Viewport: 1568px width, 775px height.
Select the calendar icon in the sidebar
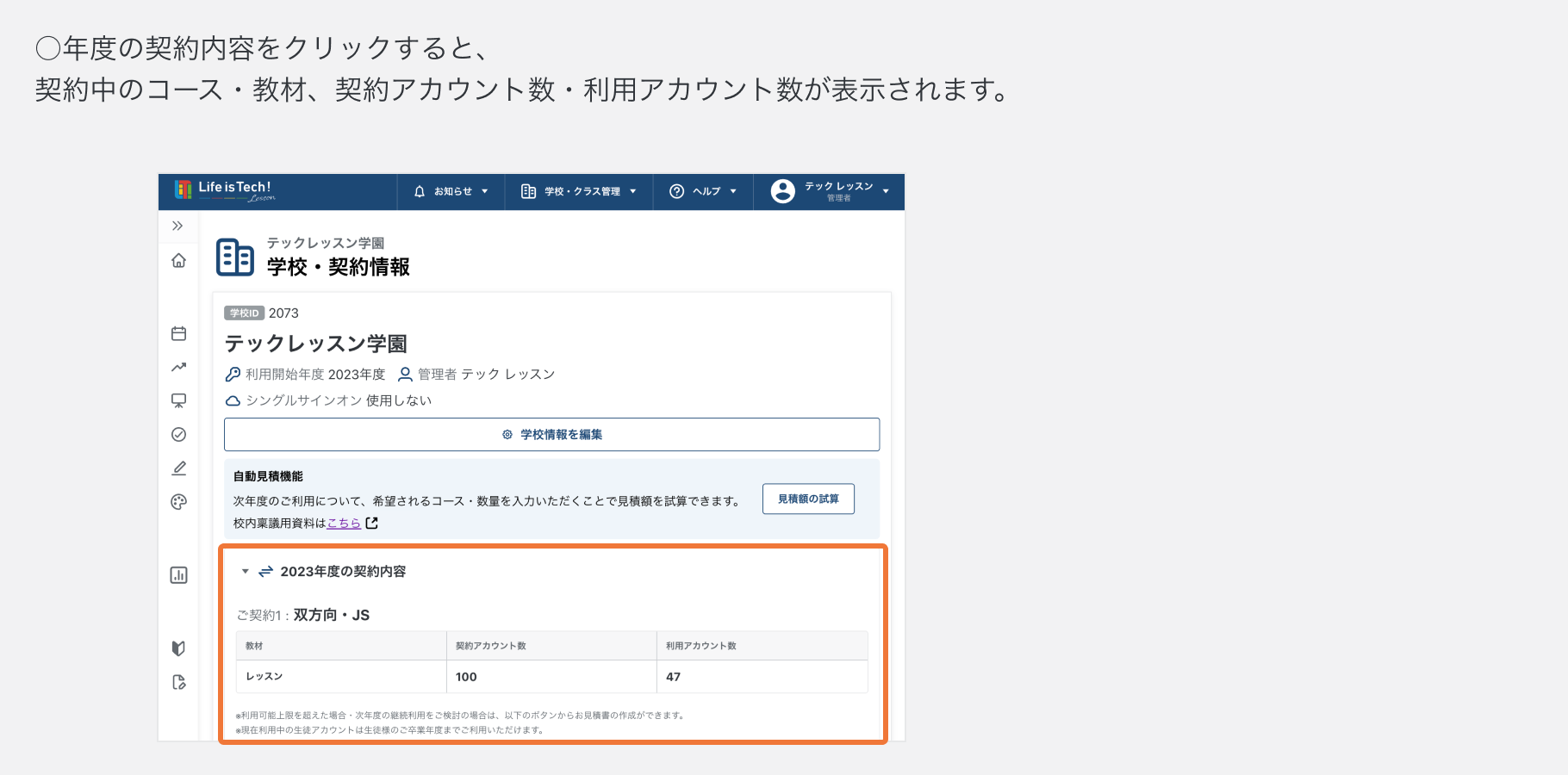click(x=178, y=332)
